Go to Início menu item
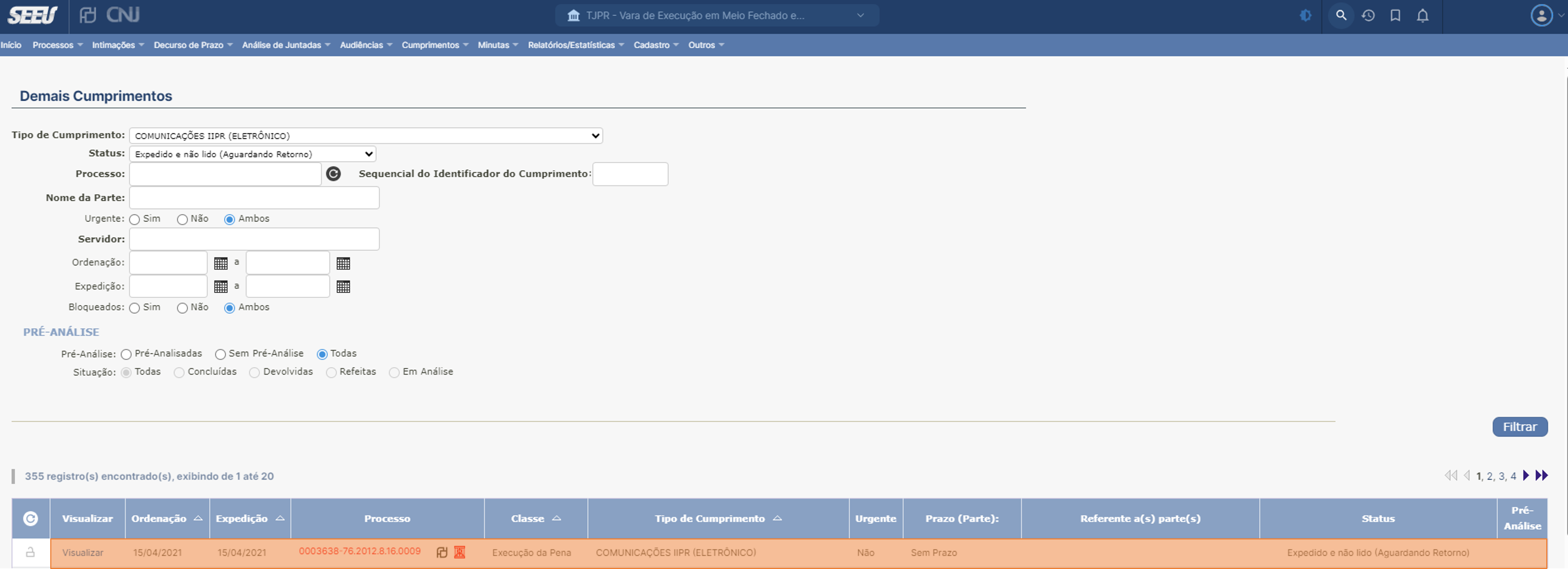 click(11, 45)
